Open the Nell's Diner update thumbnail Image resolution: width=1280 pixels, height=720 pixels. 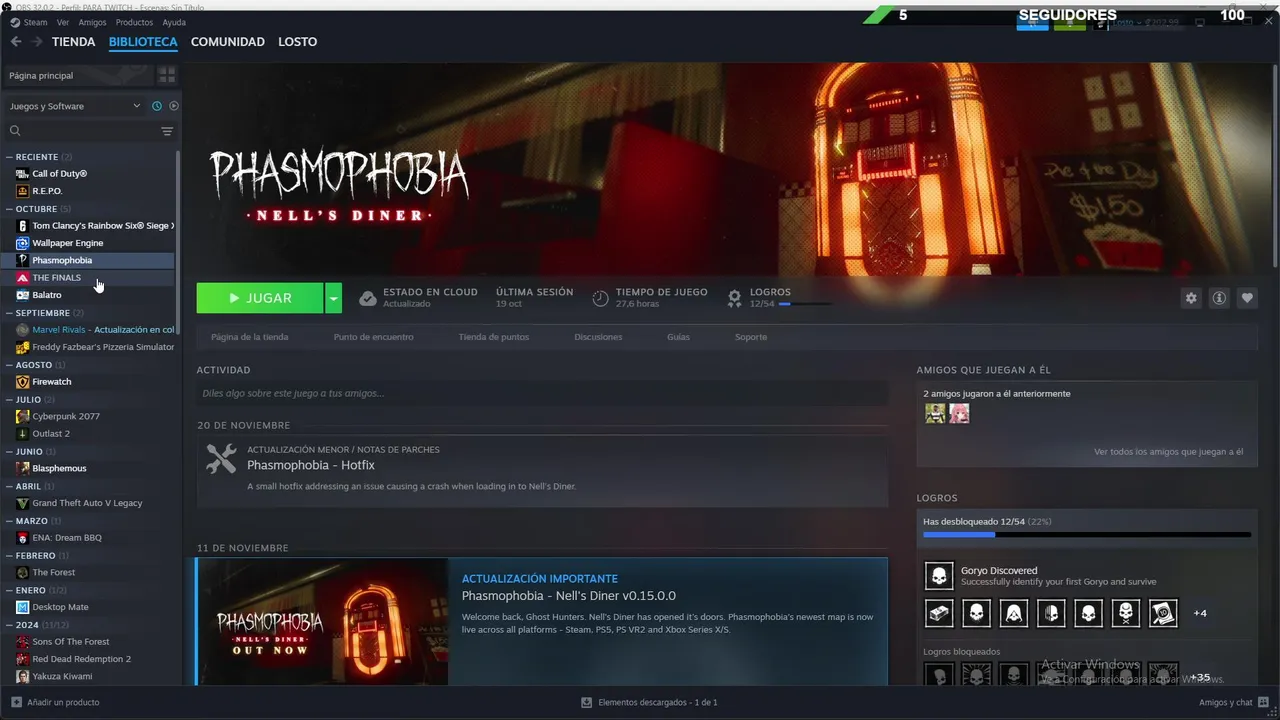point(322,621)
